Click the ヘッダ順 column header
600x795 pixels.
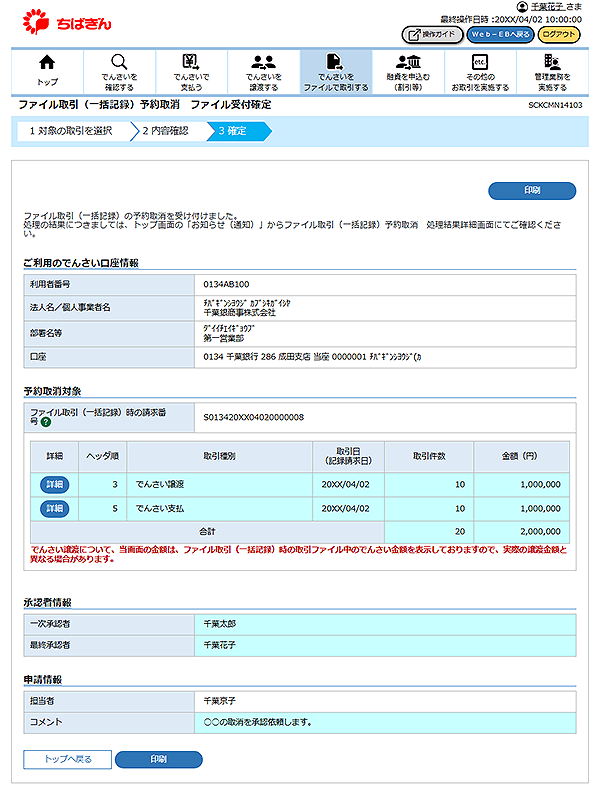[102, 457]
